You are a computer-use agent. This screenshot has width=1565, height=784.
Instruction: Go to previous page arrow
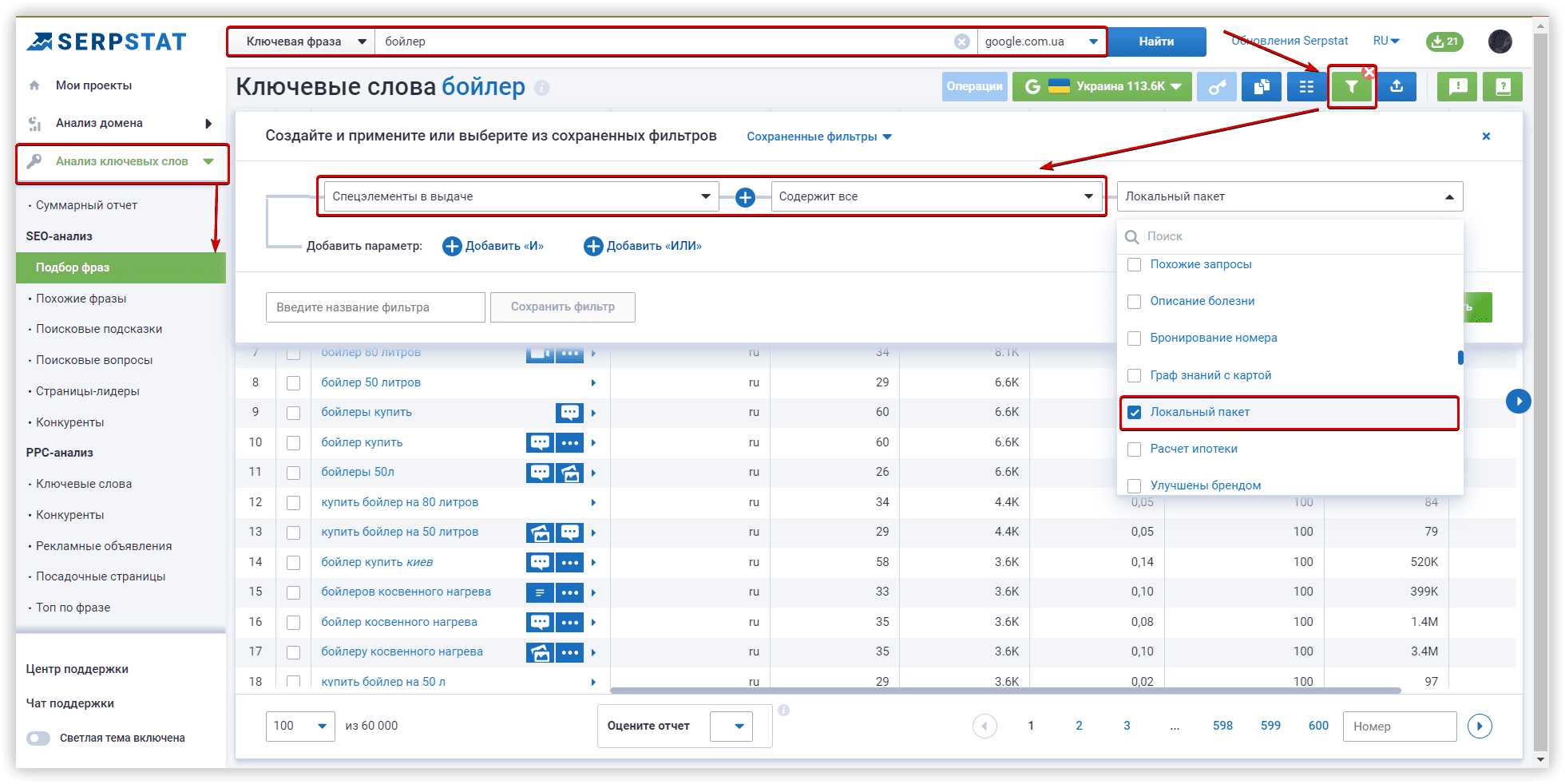(985, 727)
